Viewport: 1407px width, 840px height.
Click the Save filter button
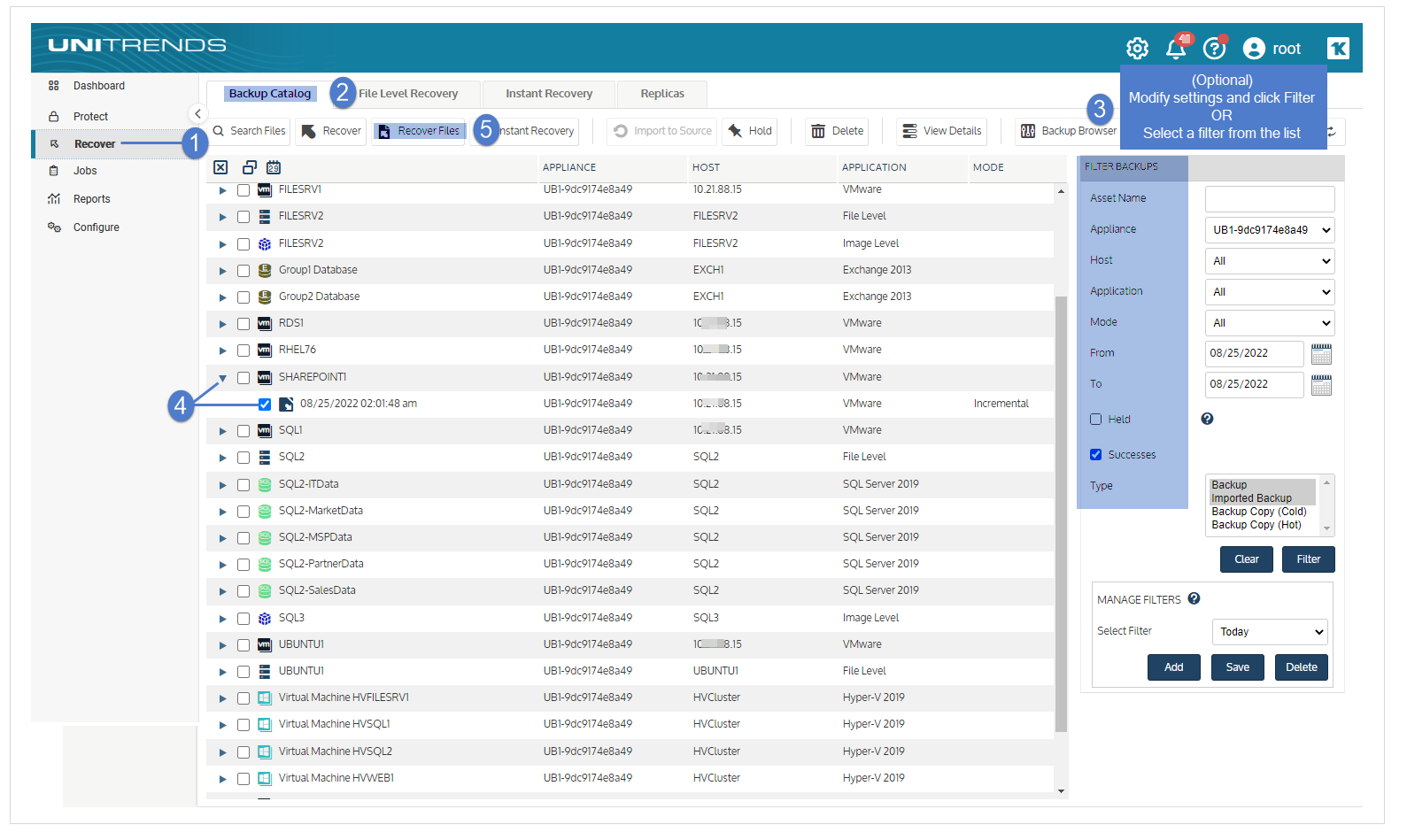1238,667
